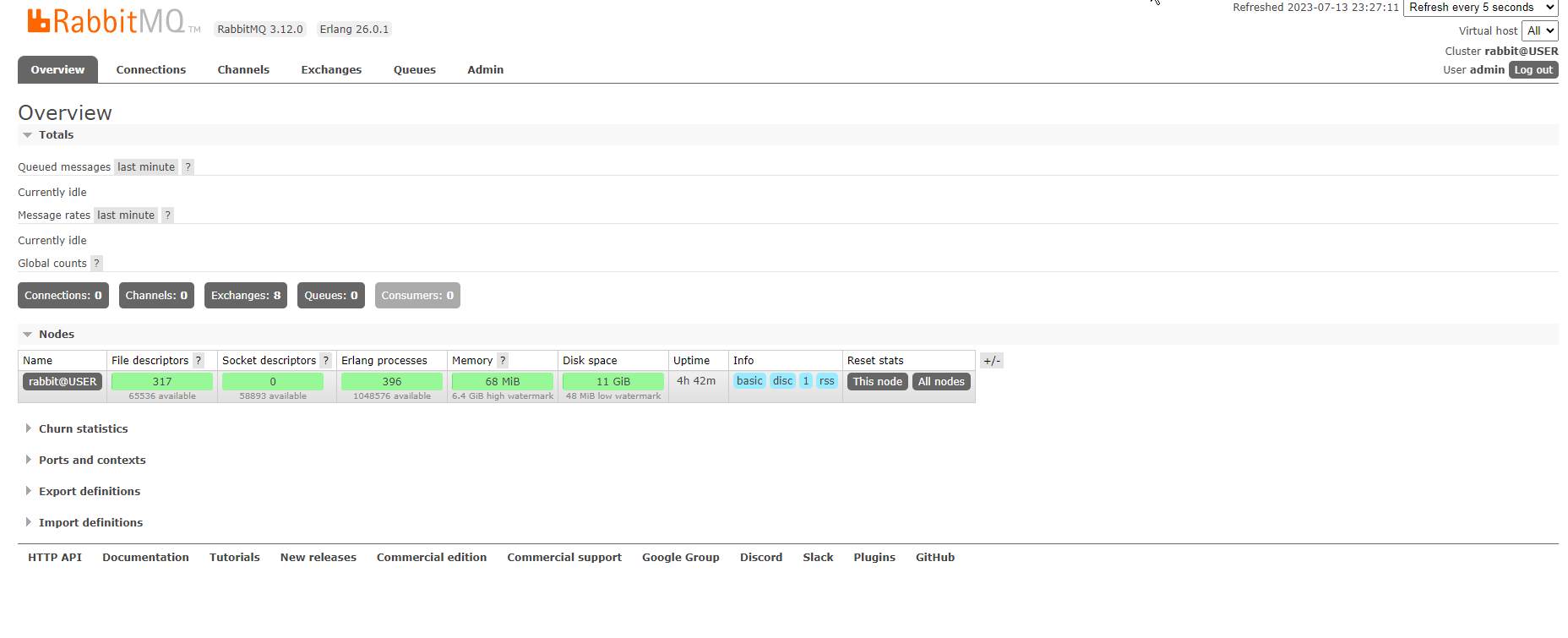Open the Admin tab
Screen dimensions: 1568x638
coord(486,70)
